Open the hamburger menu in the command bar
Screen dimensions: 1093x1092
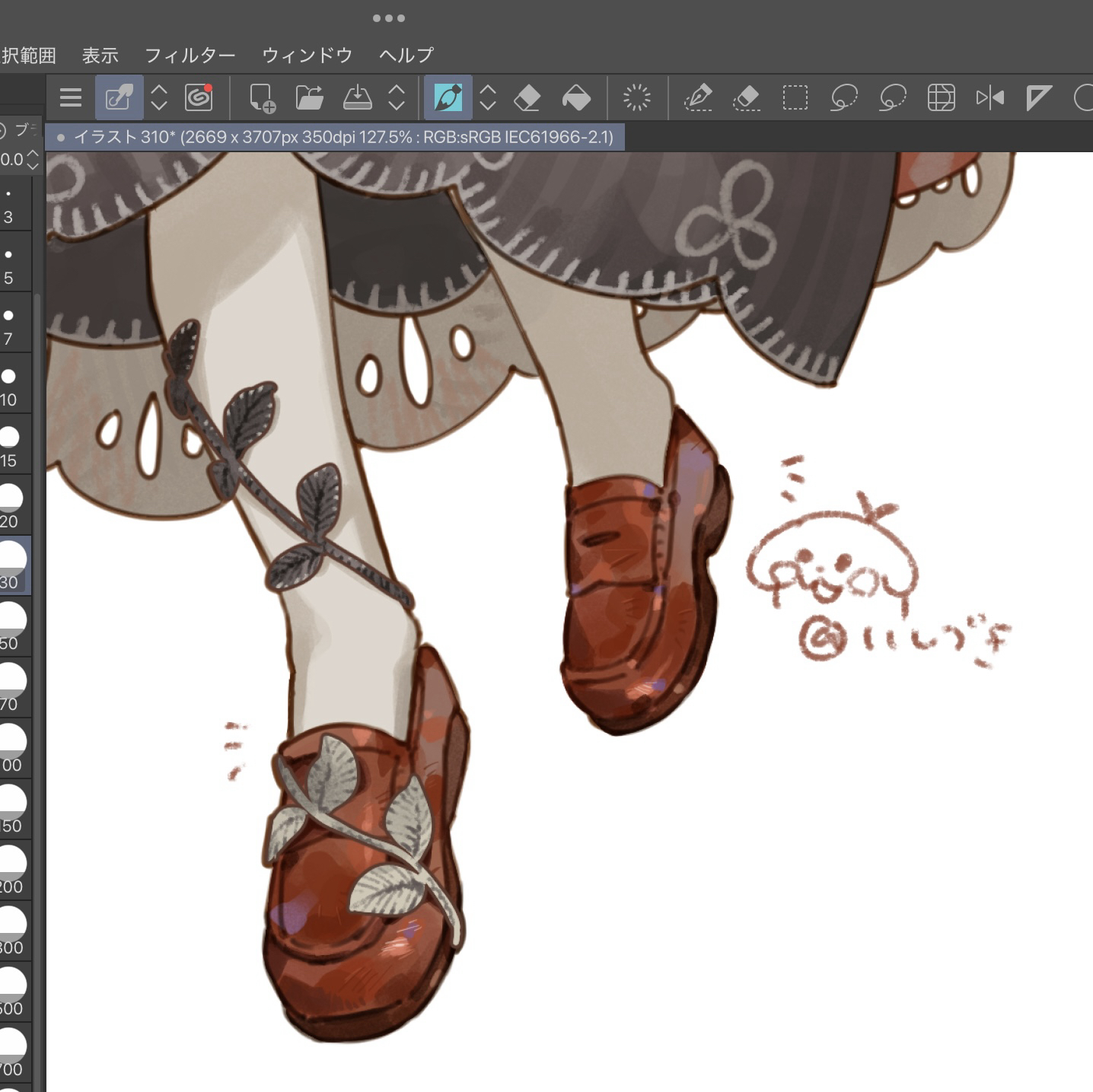pos(71,97)
